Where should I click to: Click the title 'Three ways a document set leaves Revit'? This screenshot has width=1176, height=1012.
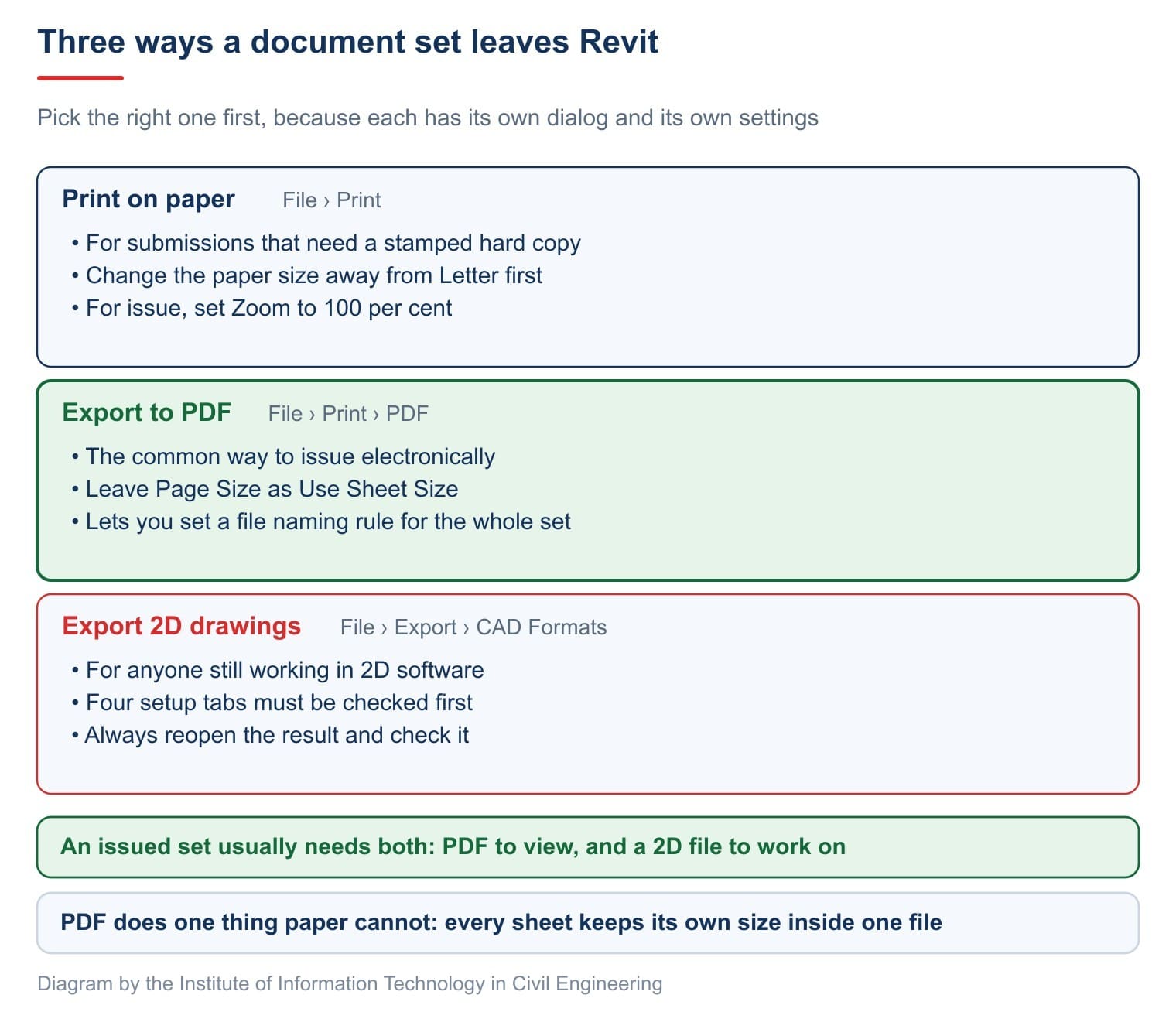click(348, 42)
